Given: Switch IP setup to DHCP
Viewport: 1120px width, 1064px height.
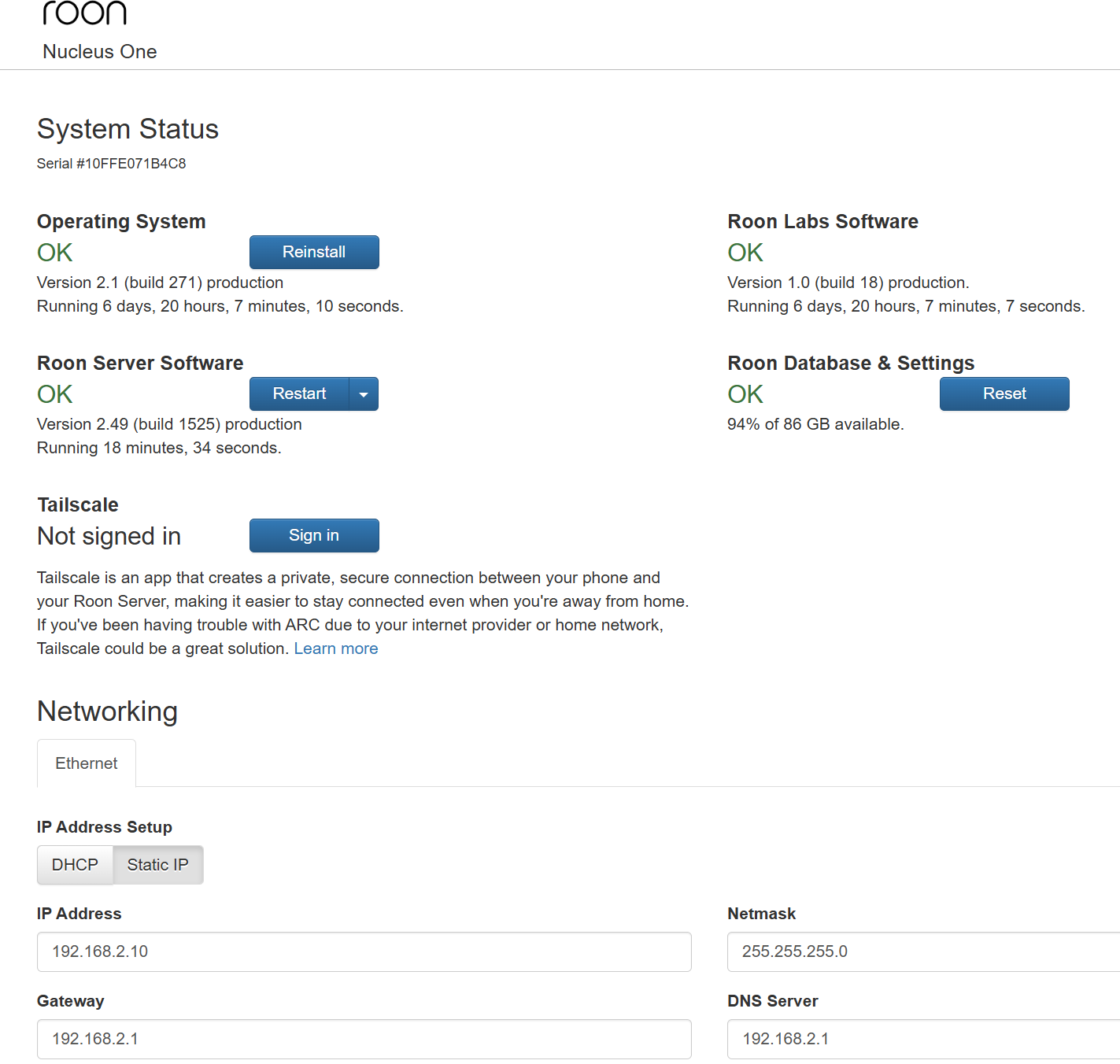Looking at the screenshot, I should click(75, 865).
